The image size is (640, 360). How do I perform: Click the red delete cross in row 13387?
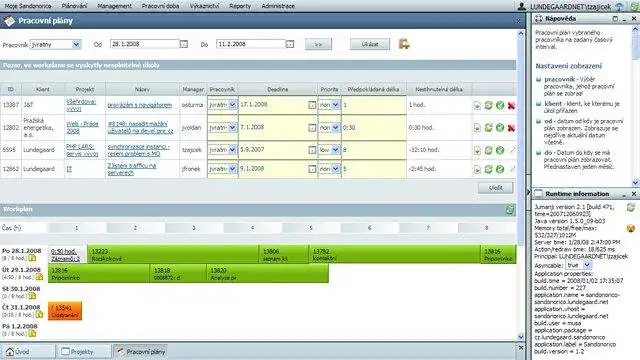click(511, 106)
